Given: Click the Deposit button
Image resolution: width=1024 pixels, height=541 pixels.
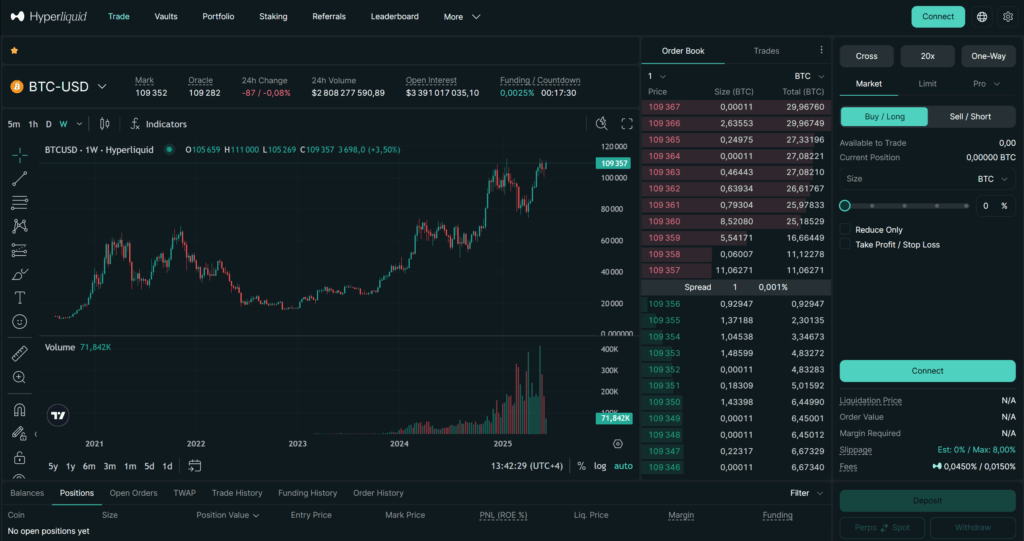Looking at the screenshot, I should coord(927,501).
